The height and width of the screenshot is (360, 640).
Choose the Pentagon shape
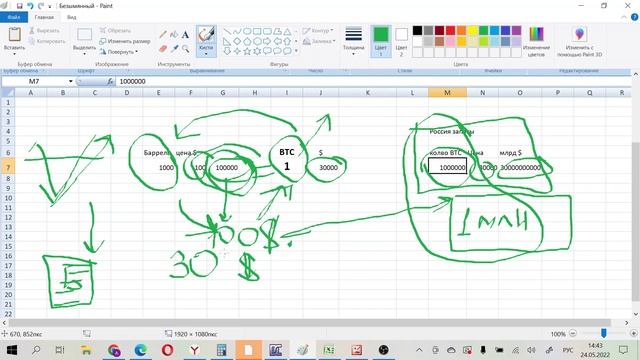[x=247, y=41]
